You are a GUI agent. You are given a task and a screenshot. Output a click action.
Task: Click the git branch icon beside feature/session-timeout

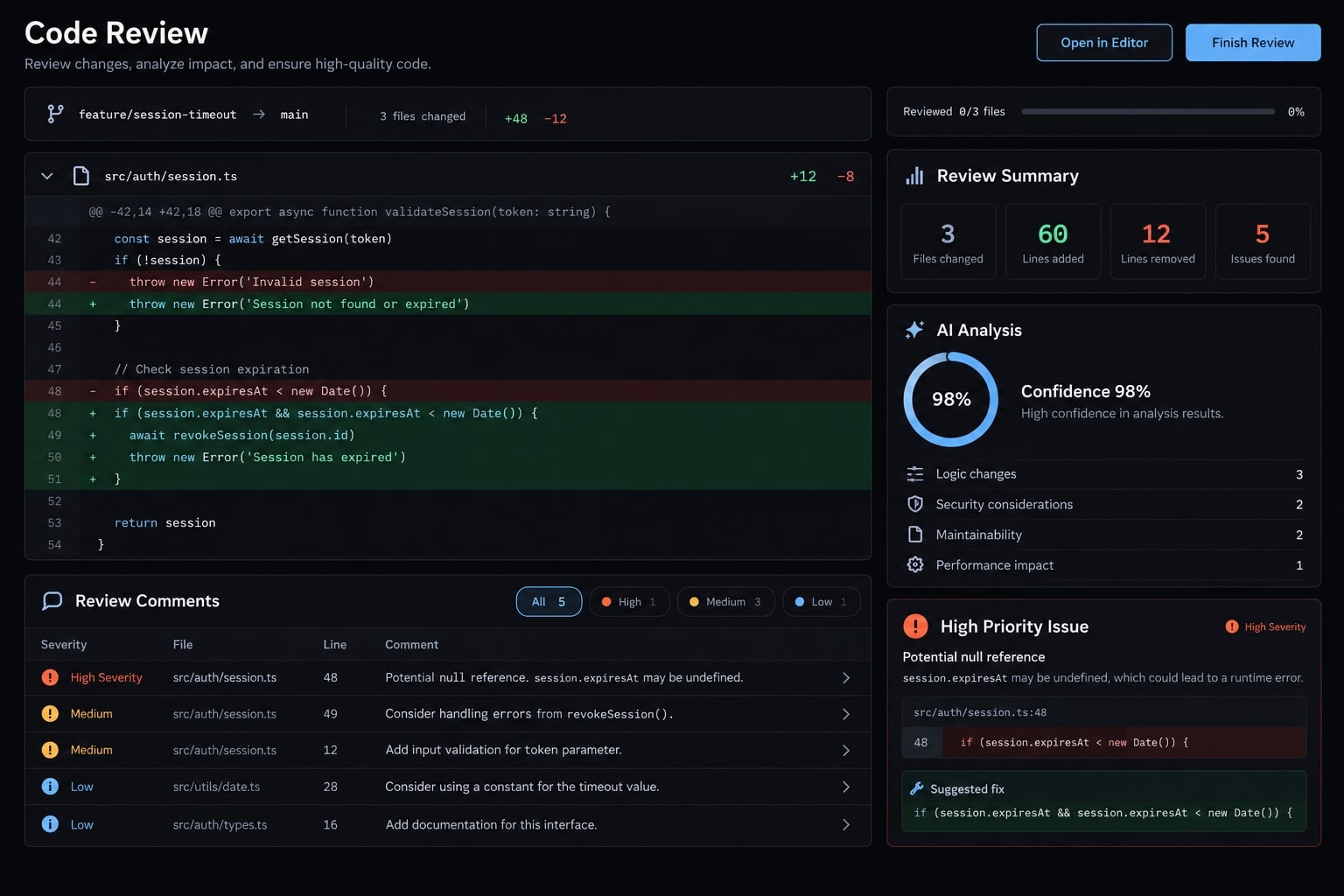(55, 114)
